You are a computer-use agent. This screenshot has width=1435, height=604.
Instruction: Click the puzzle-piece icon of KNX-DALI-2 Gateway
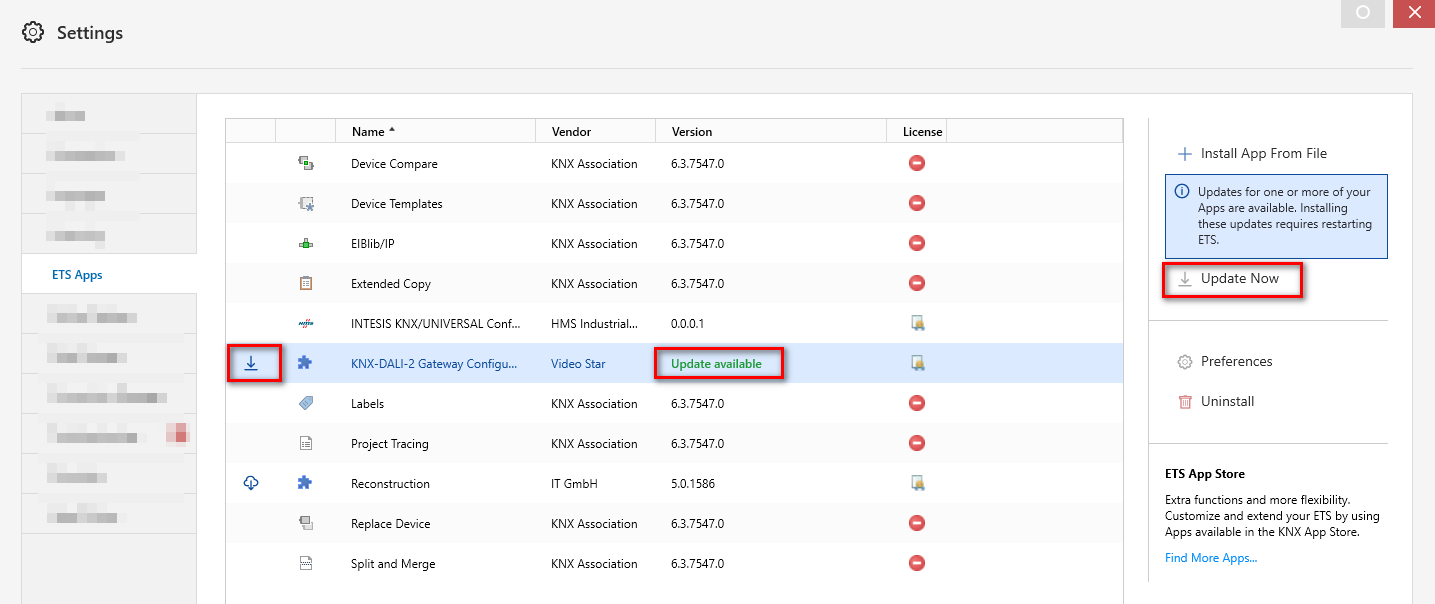[305, 363]
